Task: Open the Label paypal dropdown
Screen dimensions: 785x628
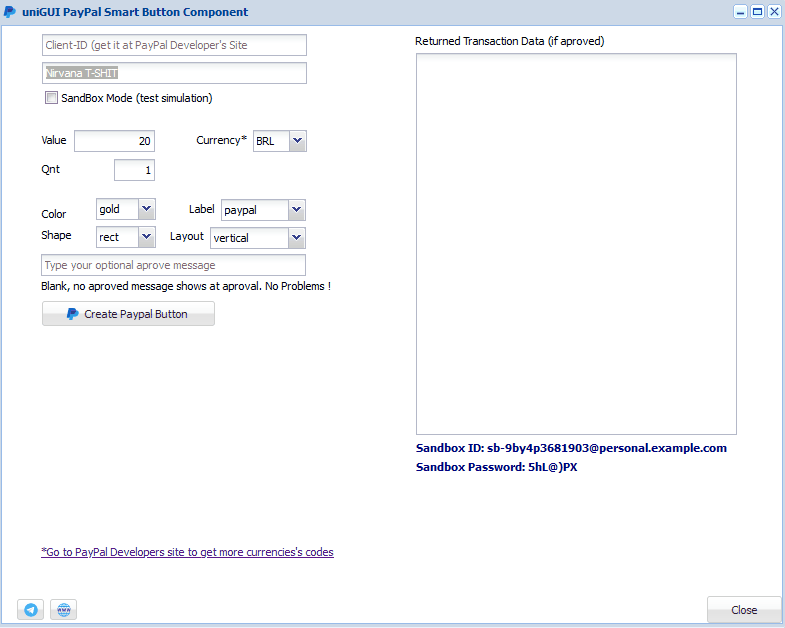Action: [x=296, y=210]
